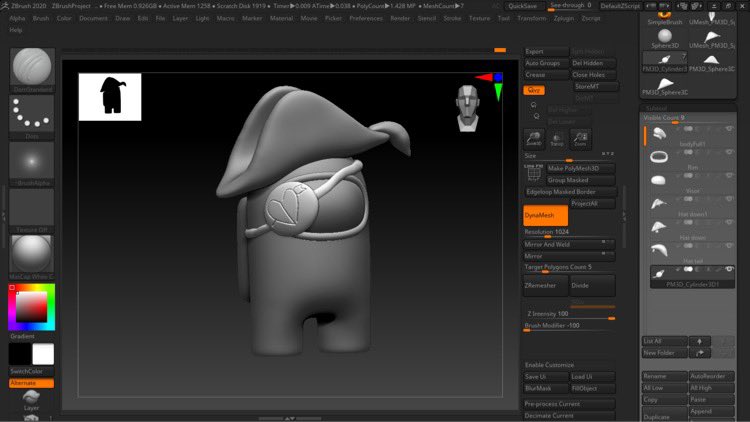Select the Hat tail subtool thumbnail

click(x=659, y=250)
